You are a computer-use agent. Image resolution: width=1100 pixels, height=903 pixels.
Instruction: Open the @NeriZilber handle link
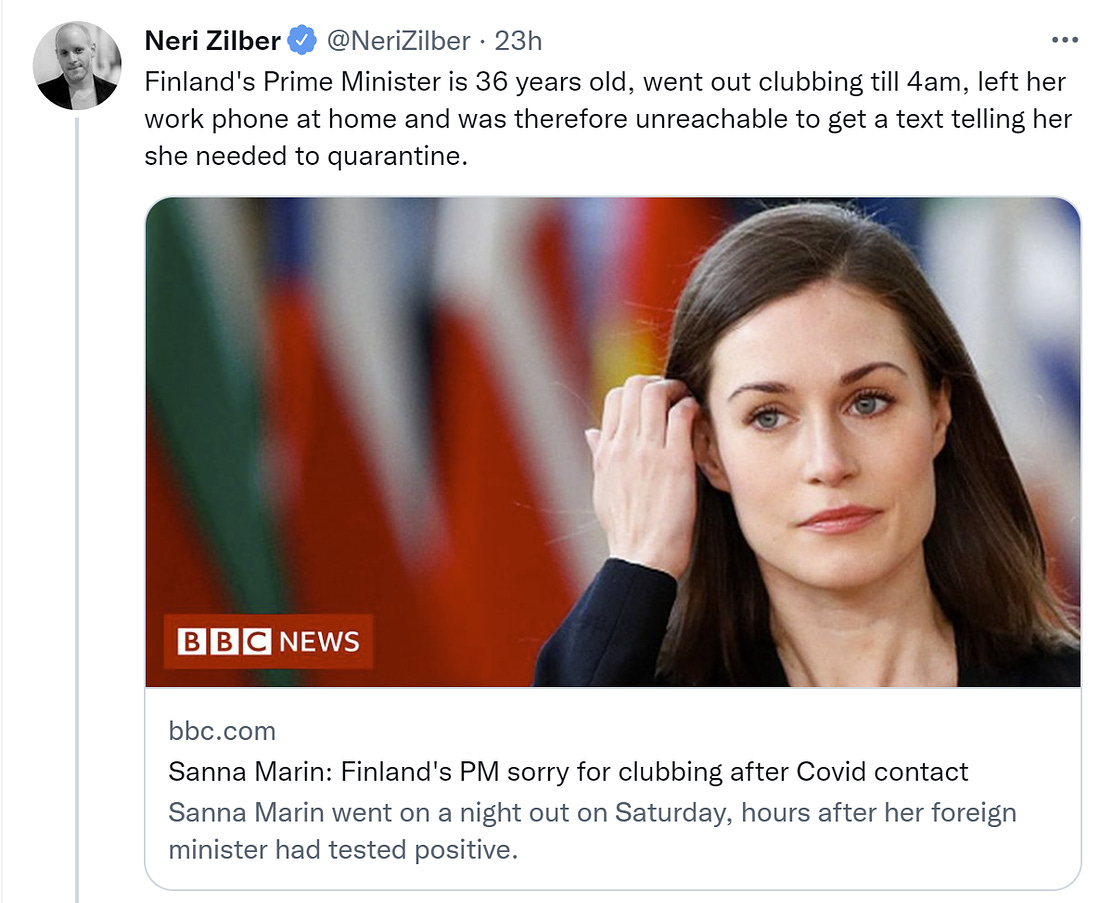click(x=398, y=41)
